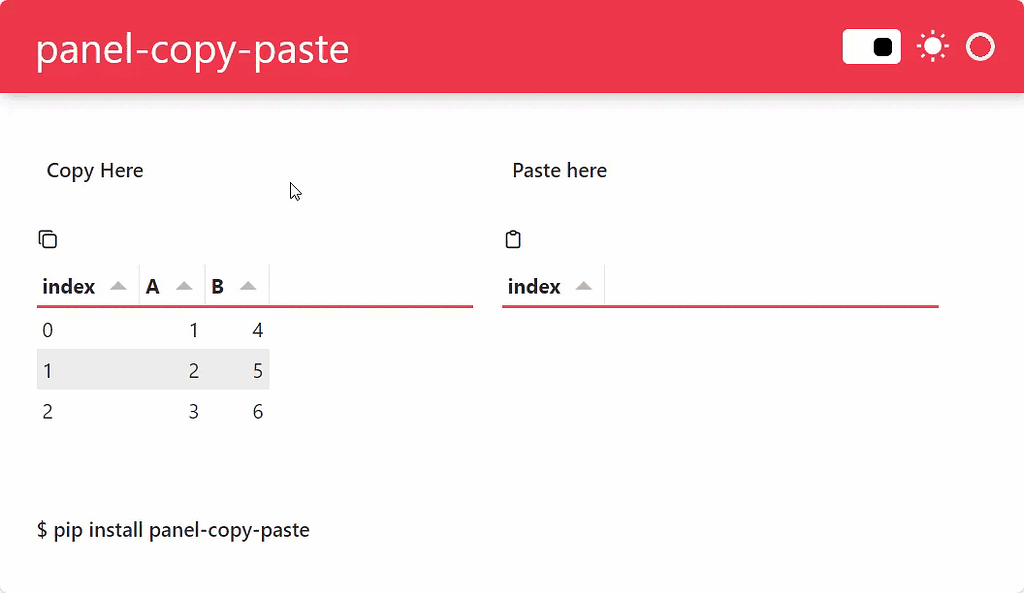Click the cell containing value 6
The height and width of the screenshot is (593, 1024).
tap(257, 411)
